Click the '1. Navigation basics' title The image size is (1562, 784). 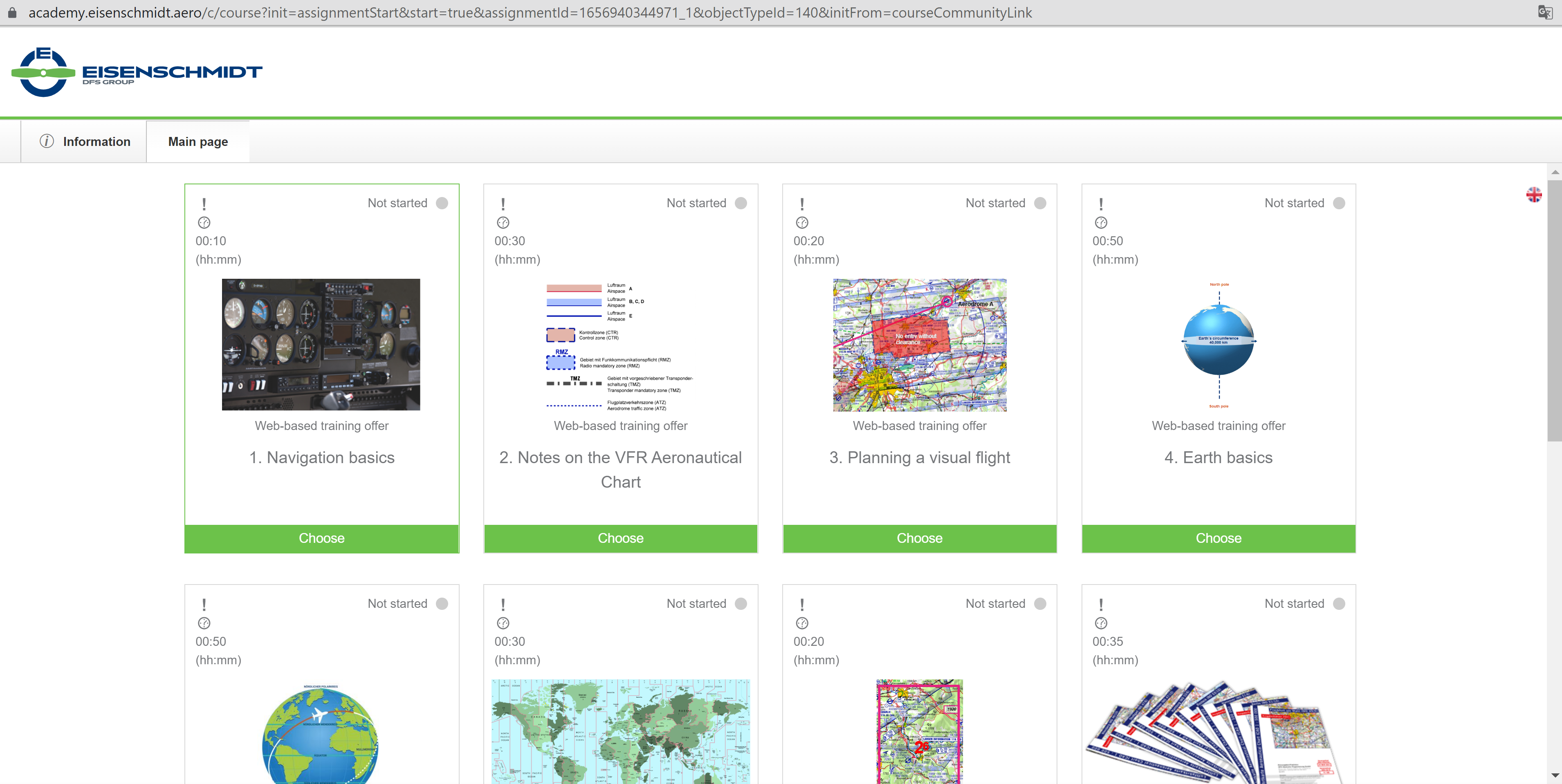pyautogui.click(x=321, y=458)
